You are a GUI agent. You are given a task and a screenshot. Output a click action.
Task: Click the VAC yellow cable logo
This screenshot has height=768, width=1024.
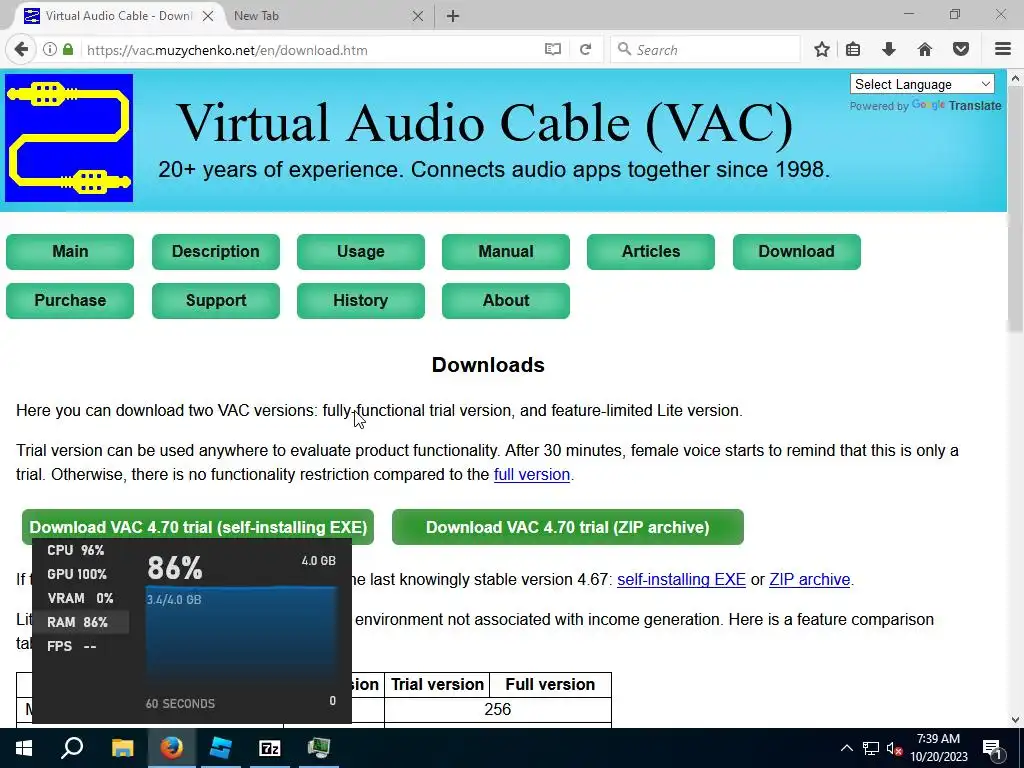tap(69, 138)
